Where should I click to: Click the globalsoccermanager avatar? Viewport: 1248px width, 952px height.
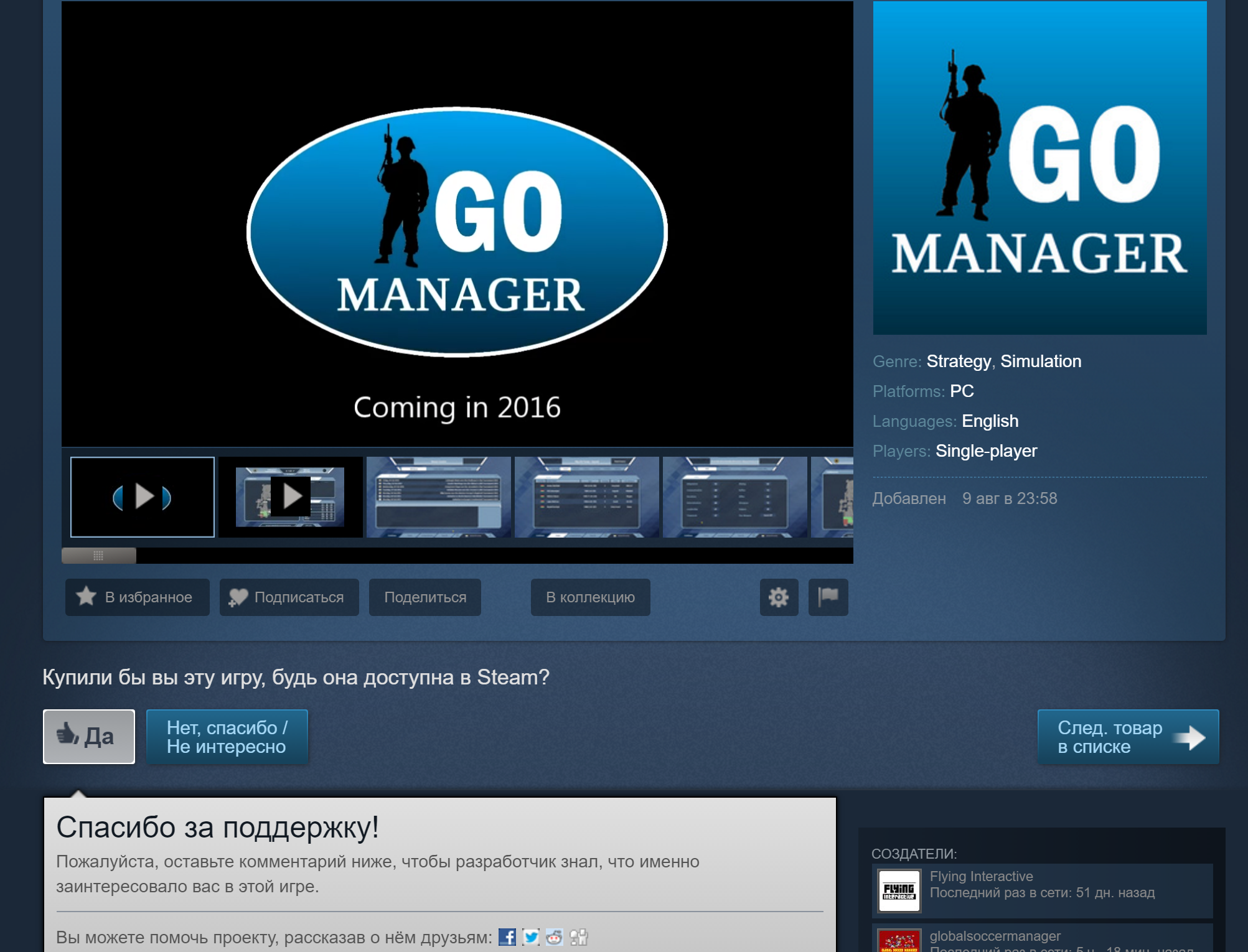pos(899,940)
